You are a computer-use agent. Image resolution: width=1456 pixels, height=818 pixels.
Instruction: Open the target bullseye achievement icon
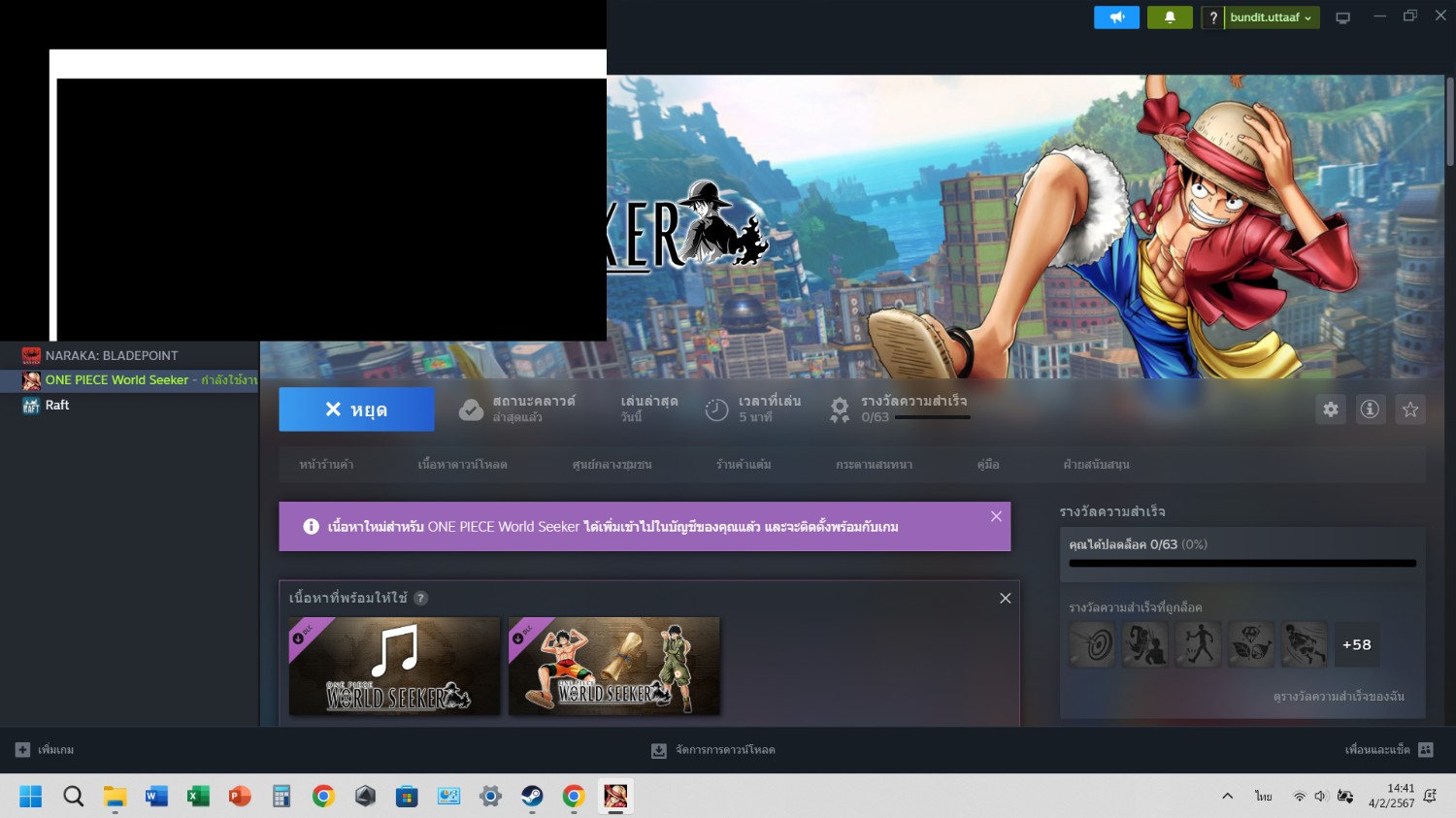click(1092, 644)
